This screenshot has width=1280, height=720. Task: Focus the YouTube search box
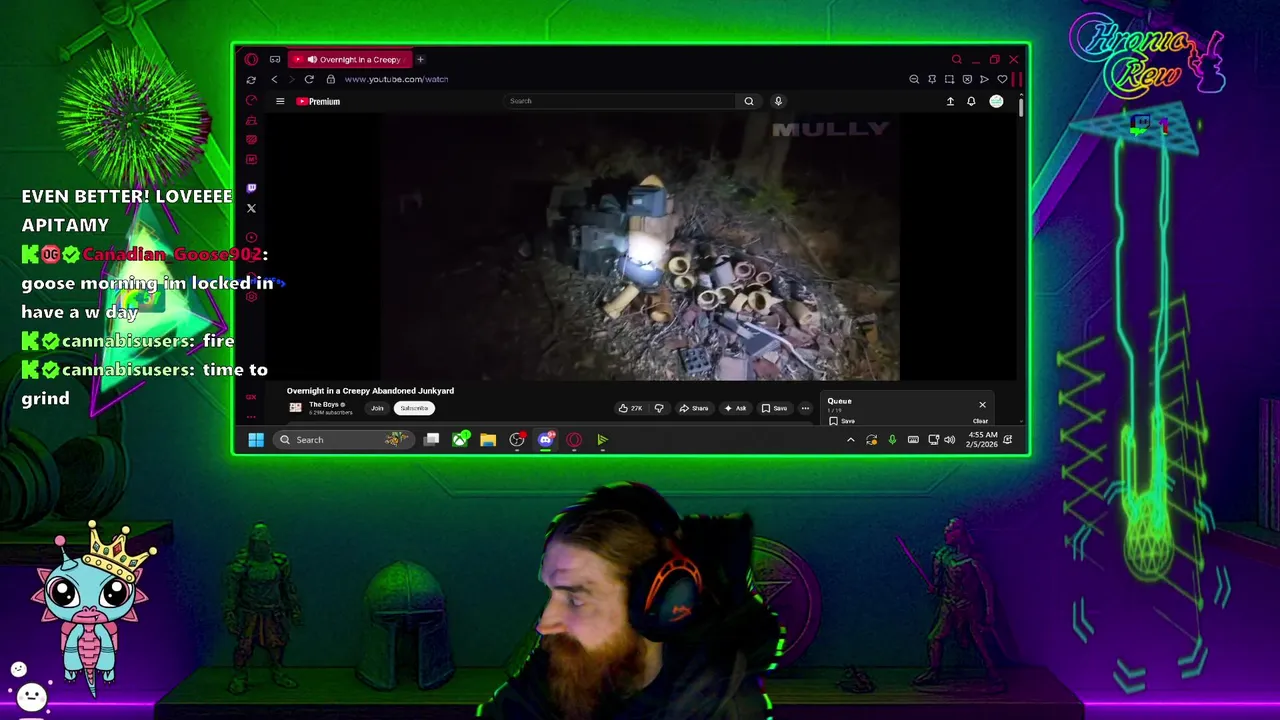pyautogui.click(x=620, y=101)
